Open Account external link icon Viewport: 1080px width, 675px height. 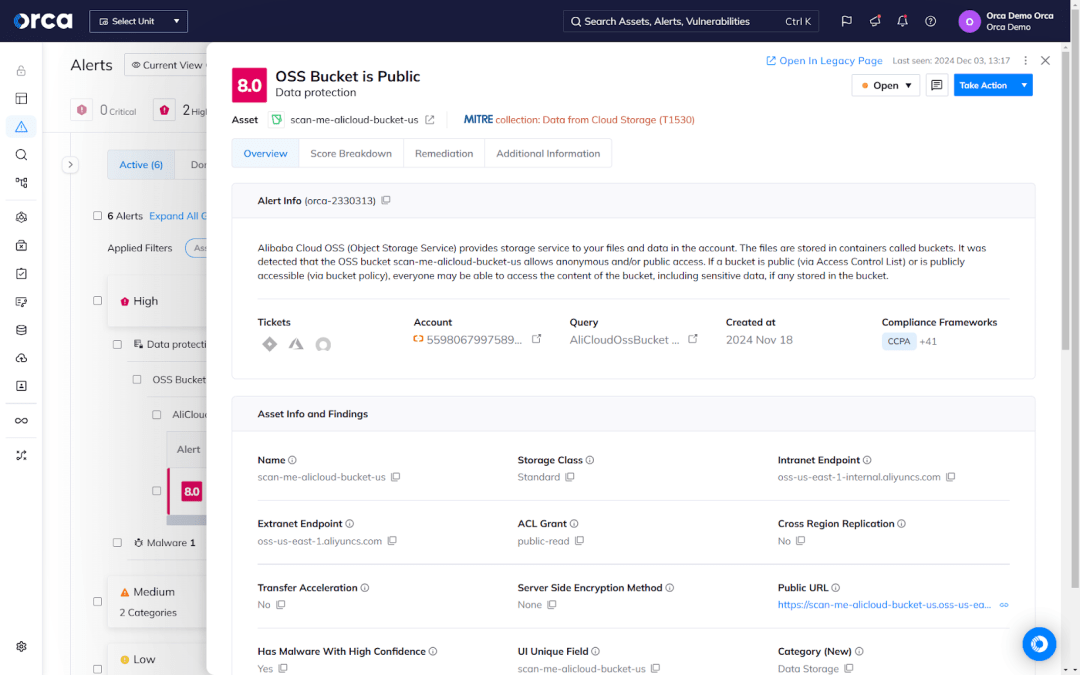coord(537,339)
